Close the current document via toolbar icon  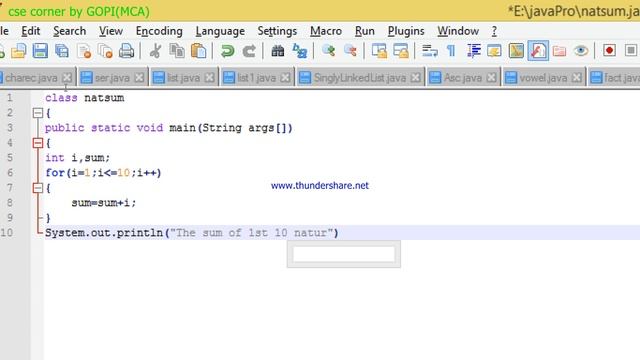point(84,51)
